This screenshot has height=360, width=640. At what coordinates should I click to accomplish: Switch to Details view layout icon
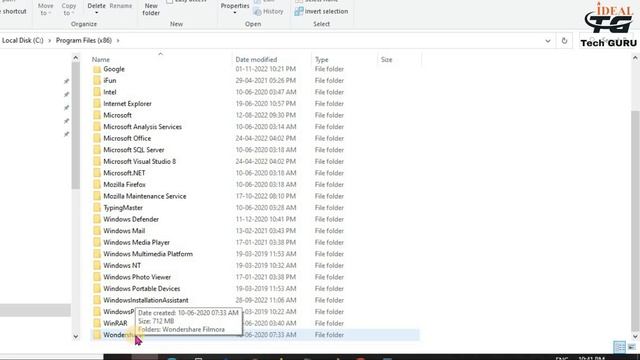click(619, 347)
